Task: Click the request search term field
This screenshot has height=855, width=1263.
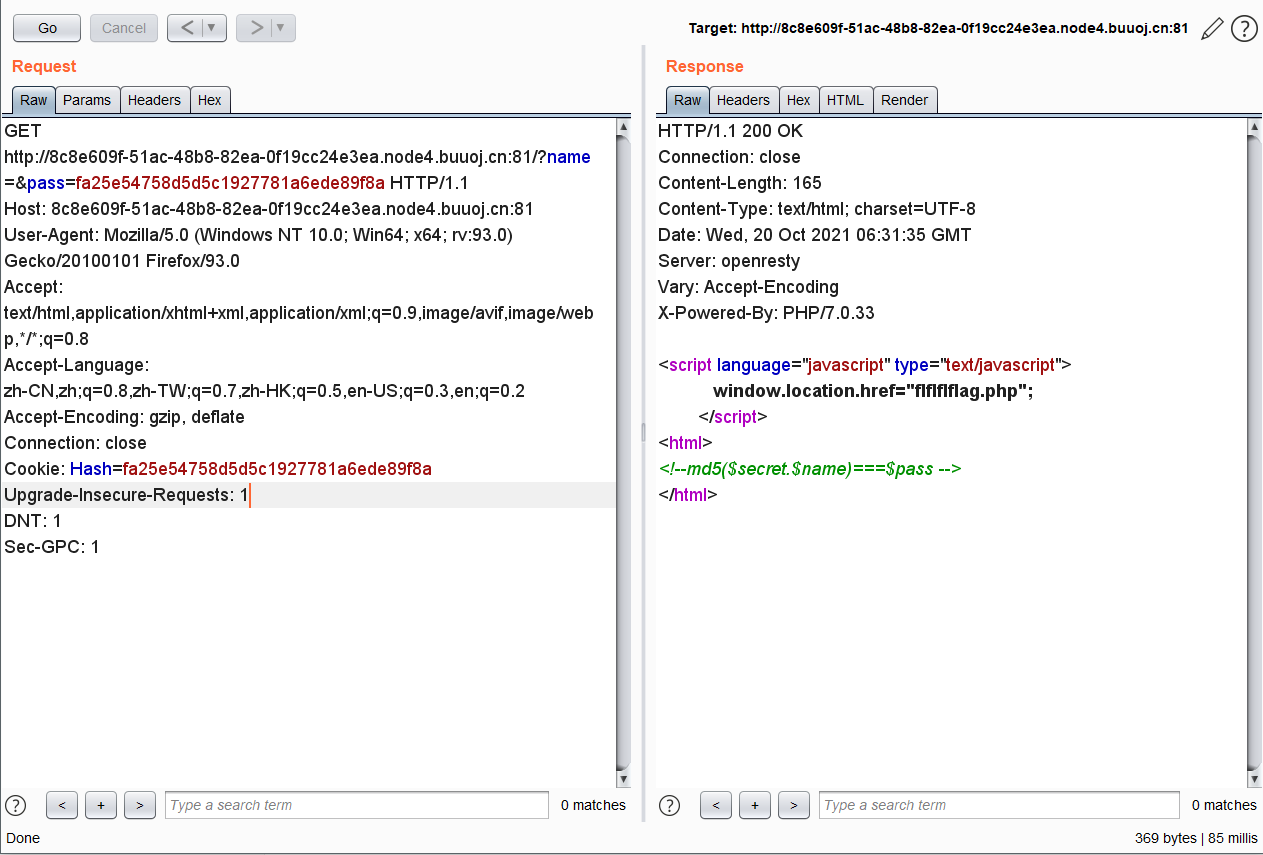Action: click(x=356, y=805)
